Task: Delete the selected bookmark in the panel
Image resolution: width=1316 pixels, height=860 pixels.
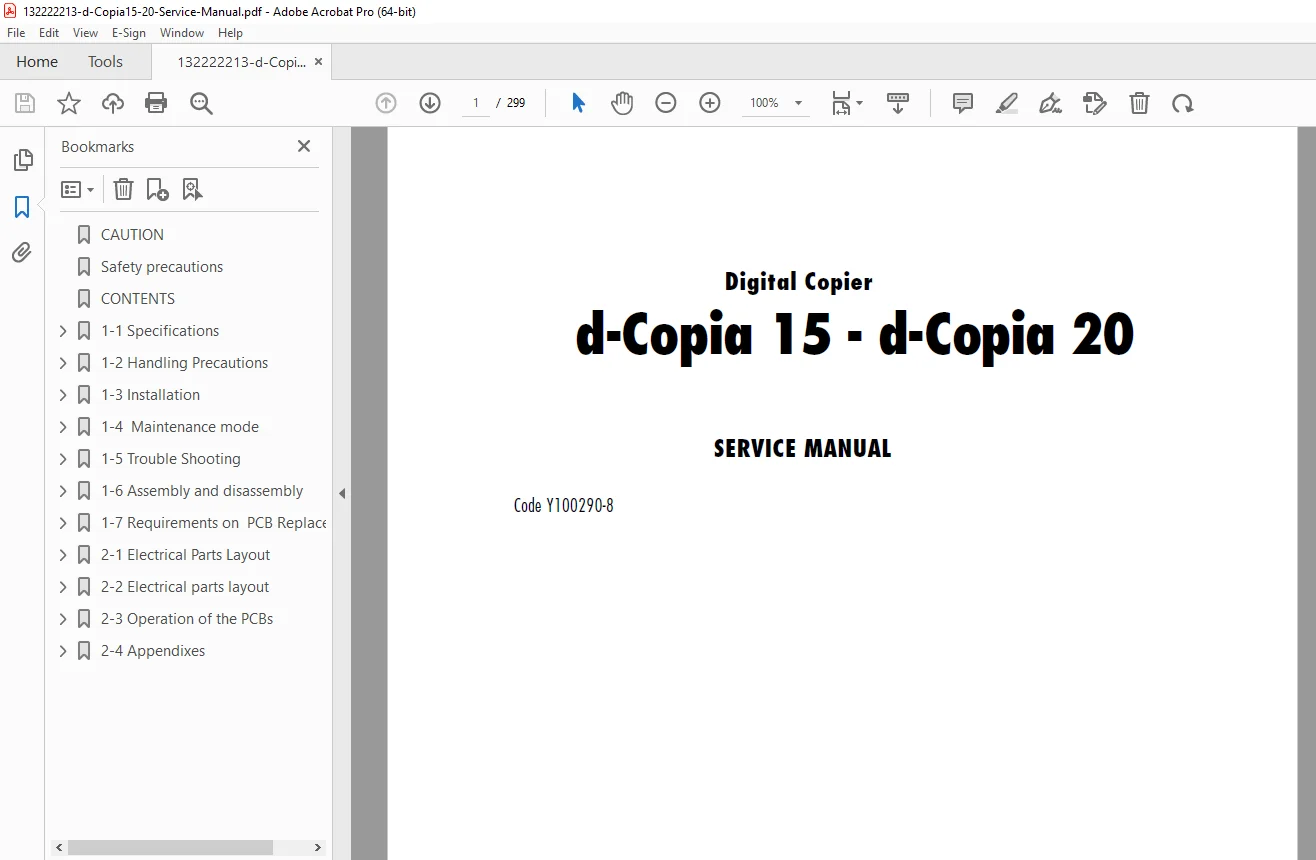Action: point(123,189)
